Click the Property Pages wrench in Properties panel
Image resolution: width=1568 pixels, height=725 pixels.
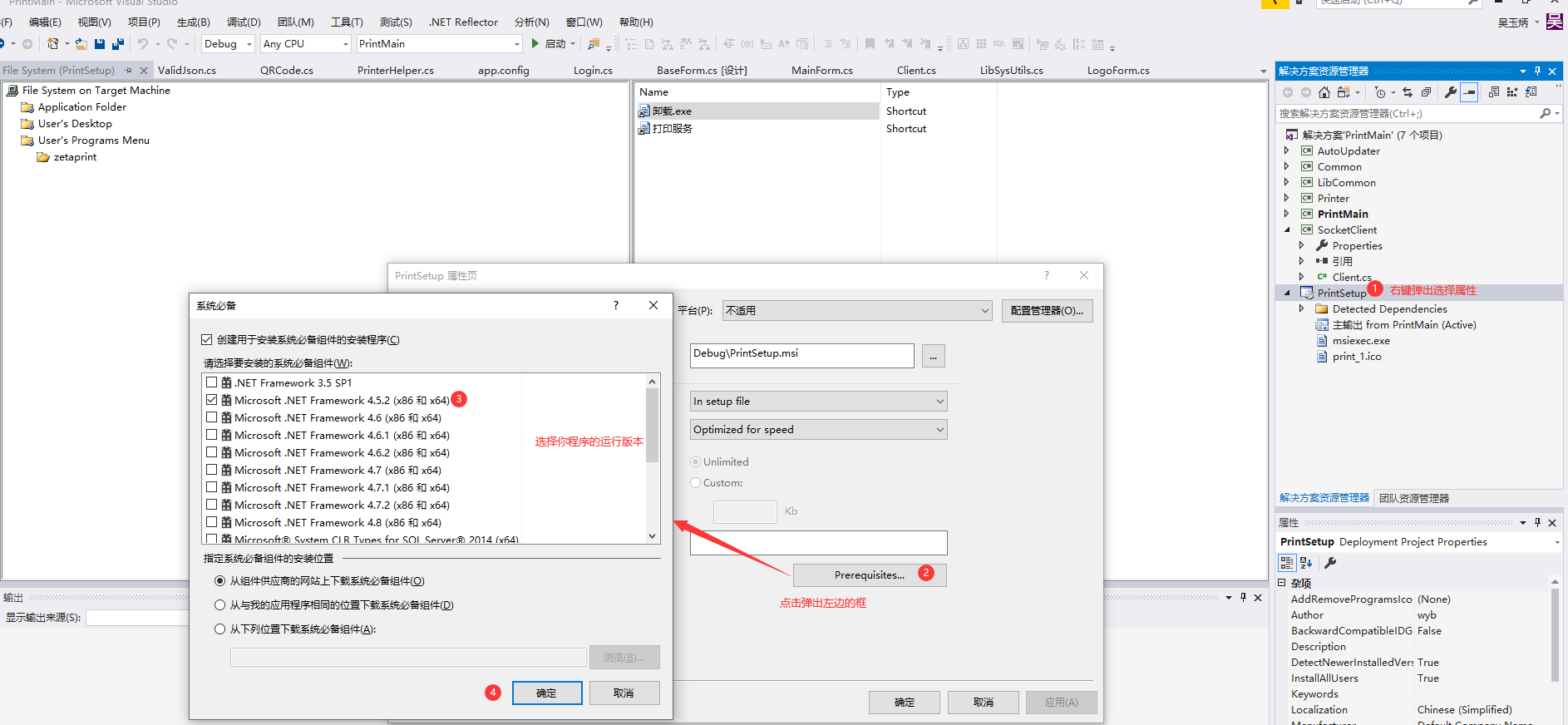[1330, 563]
